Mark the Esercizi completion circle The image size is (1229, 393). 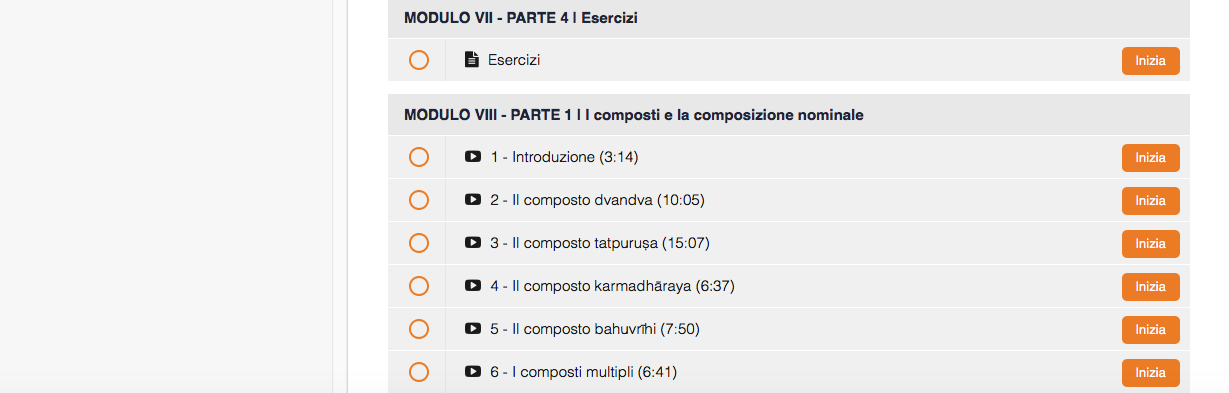click(419, 61)
